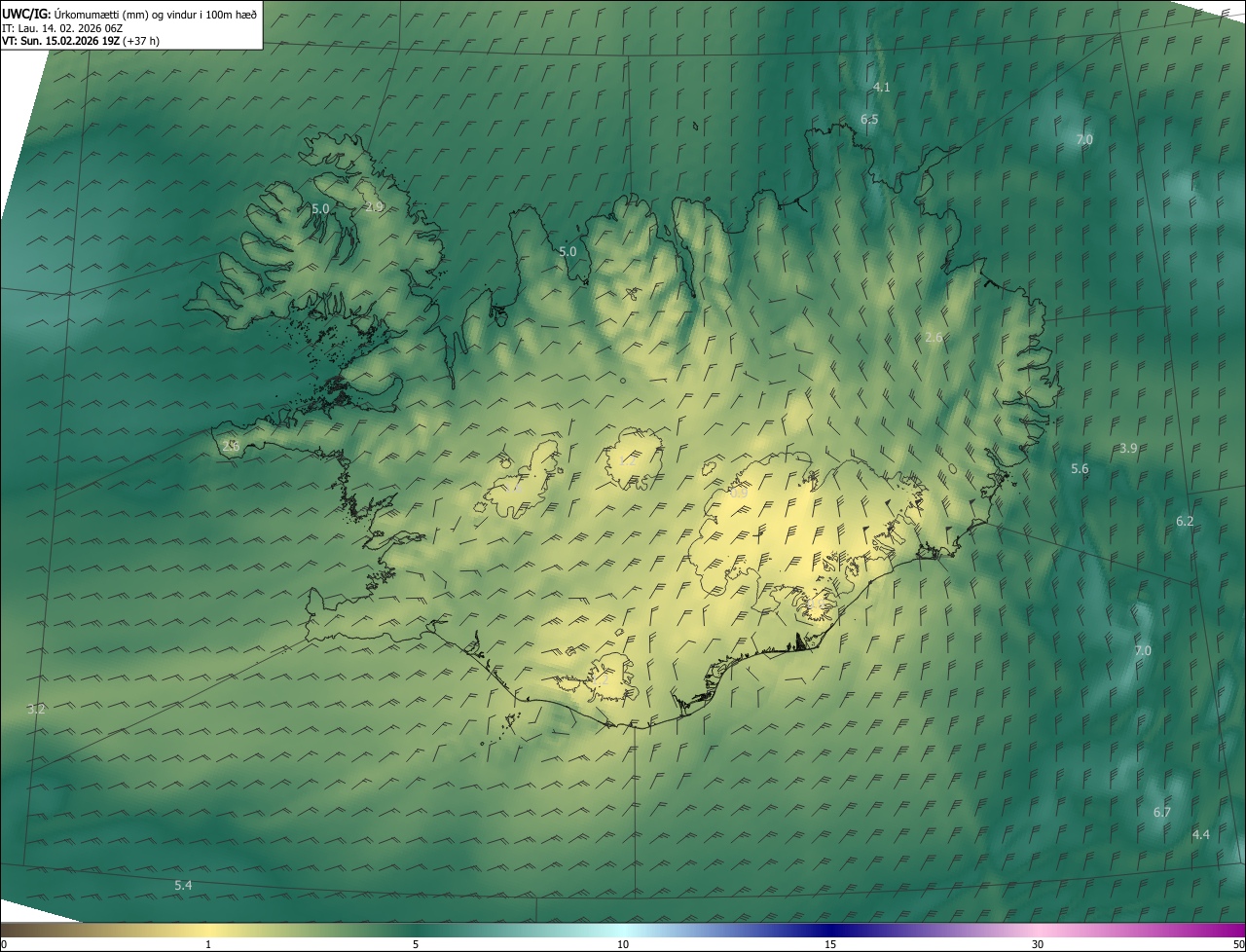Click the 3.2 value label on map
This screenshot has width=1246, height=952.
tap(36, 709)
